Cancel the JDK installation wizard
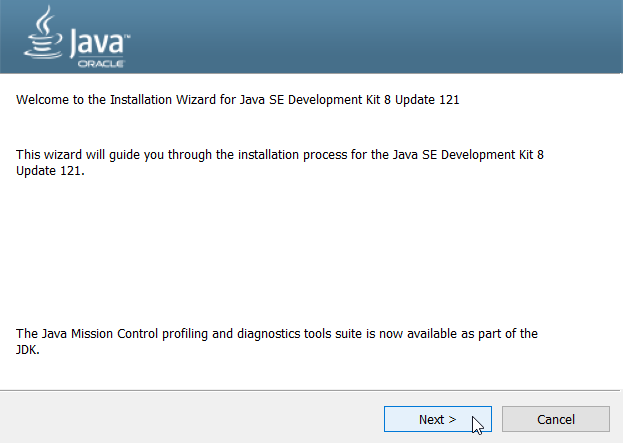This screenshot has height=443, width=623. click(555, 419)
